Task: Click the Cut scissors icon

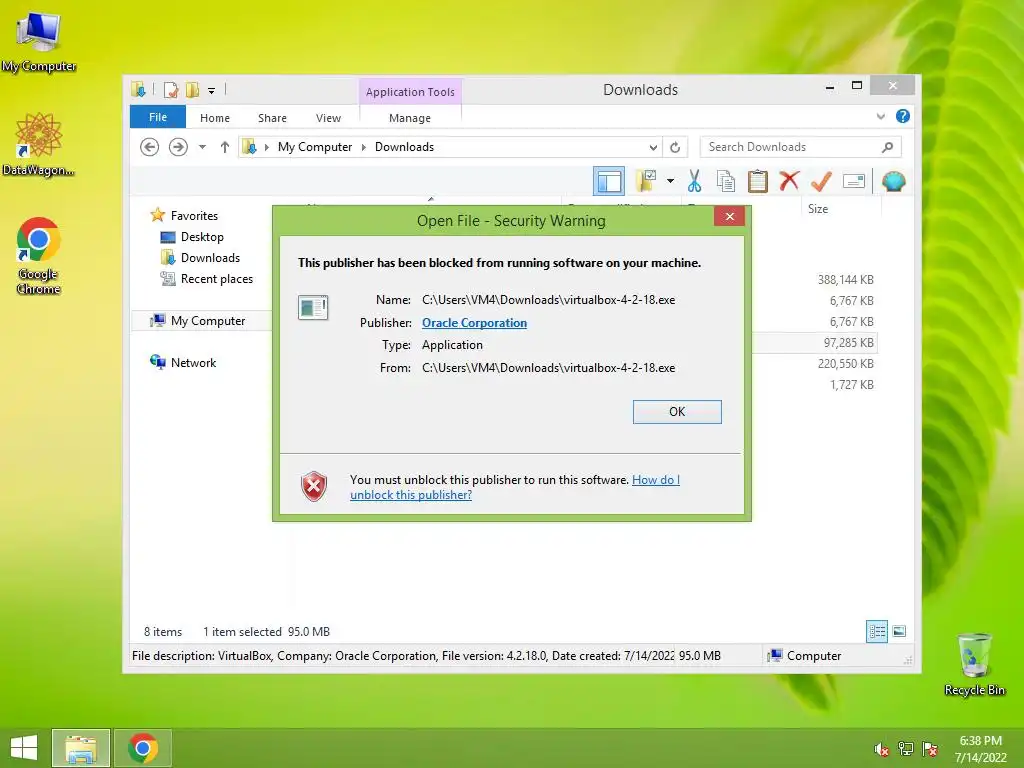Action: click(x=694, y=181)
